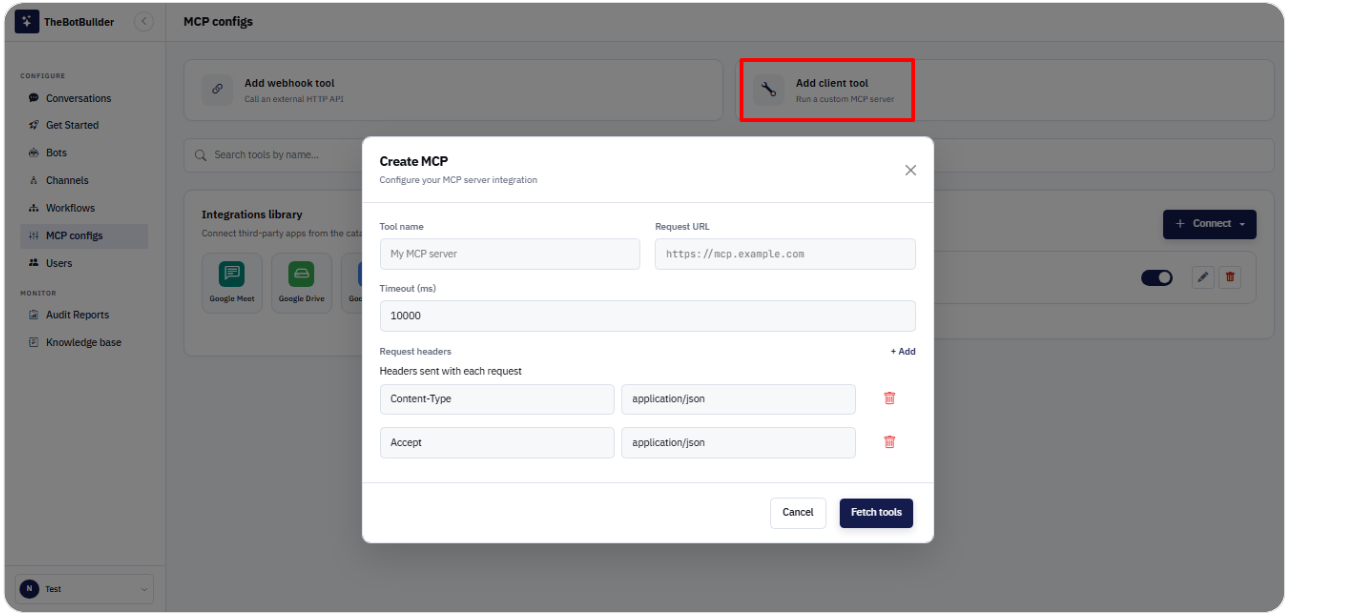Screen dimensions: 1366x615
Task: Open Get Started page
Action: pyautogui.click(x=84, y=125)
